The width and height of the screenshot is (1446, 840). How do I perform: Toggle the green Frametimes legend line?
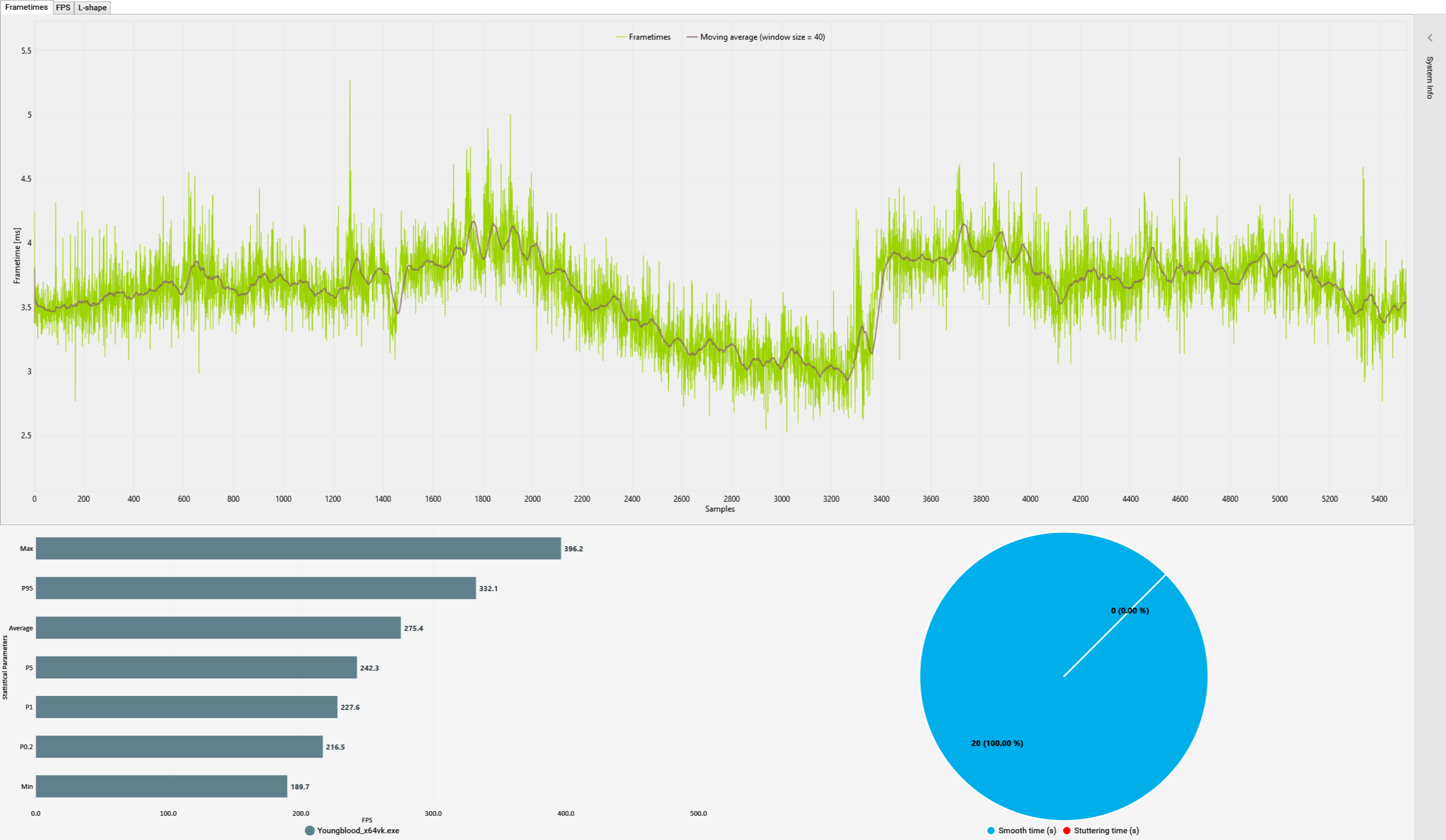click(x=621, y=37)
